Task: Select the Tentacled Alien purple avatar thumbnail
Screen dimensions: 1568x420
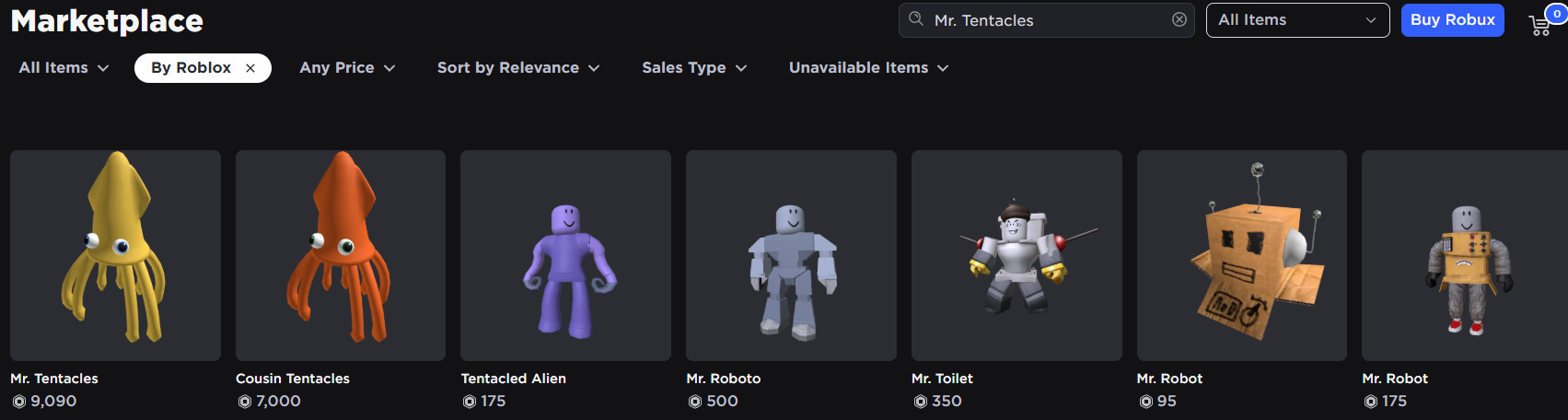Action: [x=565, y=255]
